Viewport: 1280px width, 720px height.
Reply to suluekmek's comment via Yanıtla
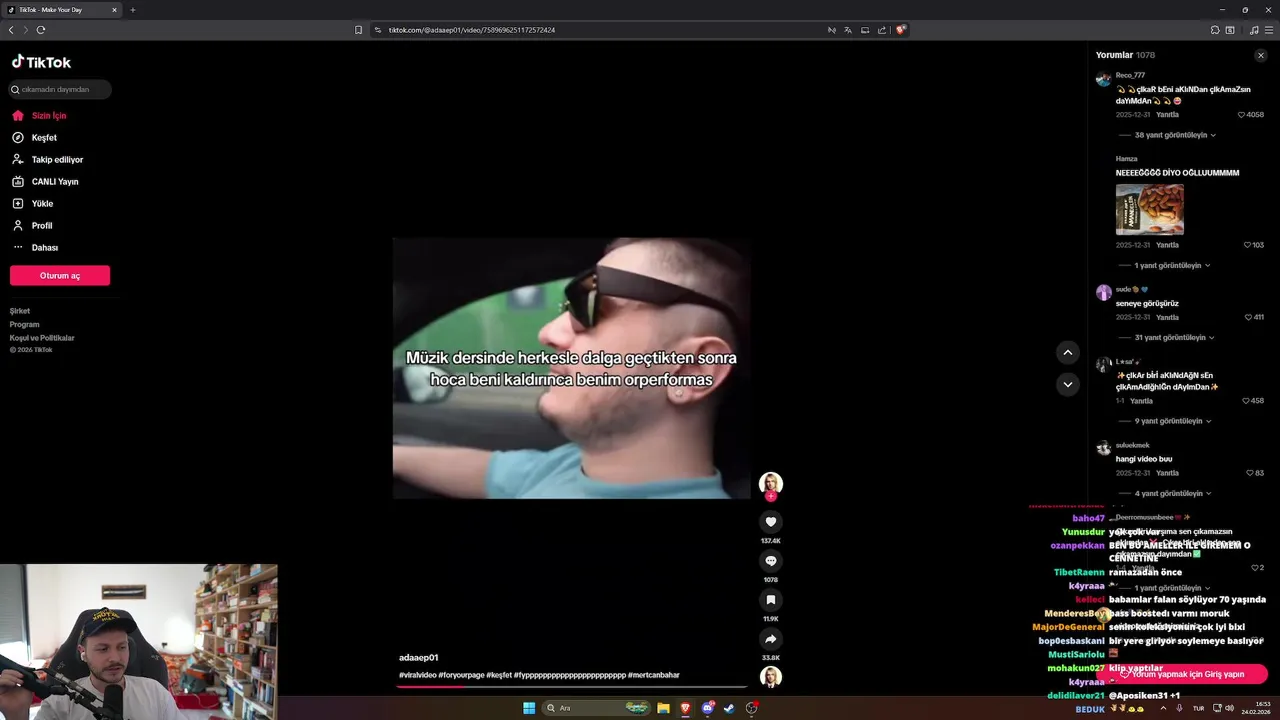[x=1167, y=473]
